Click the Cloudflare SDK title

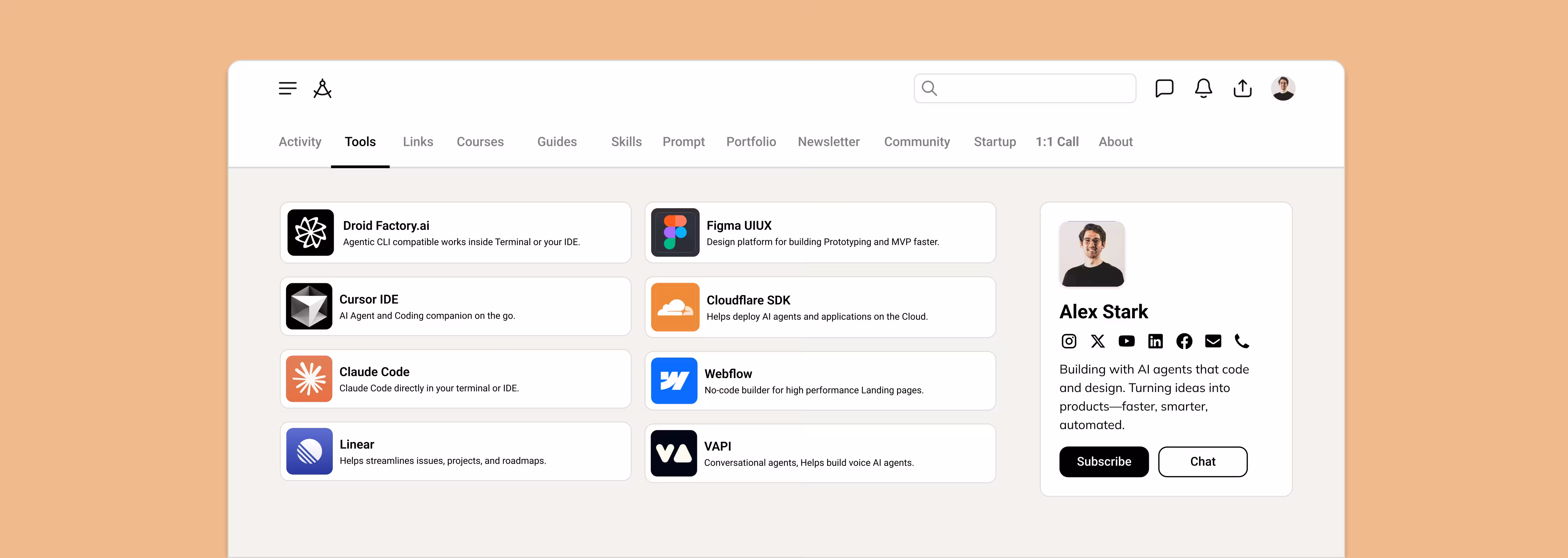point(748,300)
